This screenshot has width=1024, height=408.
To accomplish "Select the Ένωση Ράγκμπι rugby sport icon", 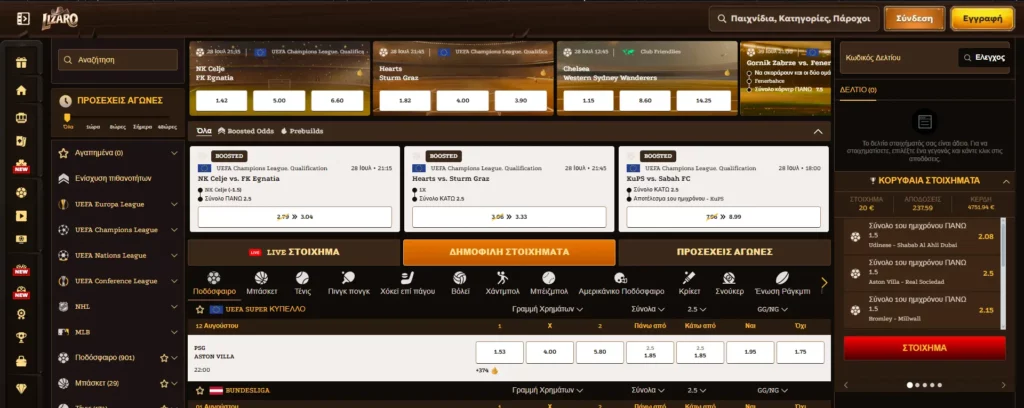I will pos(782,283).
